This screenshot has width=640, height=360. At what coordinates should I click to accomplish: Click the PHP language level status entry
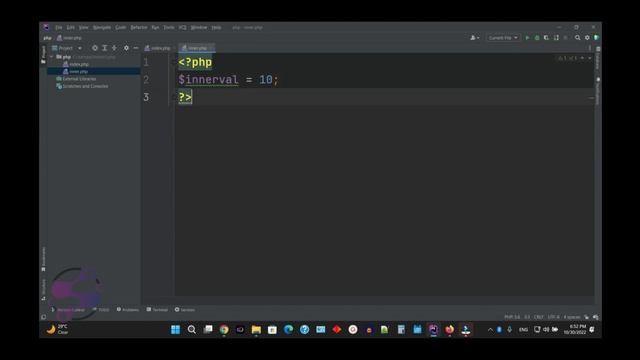point(512,317)
